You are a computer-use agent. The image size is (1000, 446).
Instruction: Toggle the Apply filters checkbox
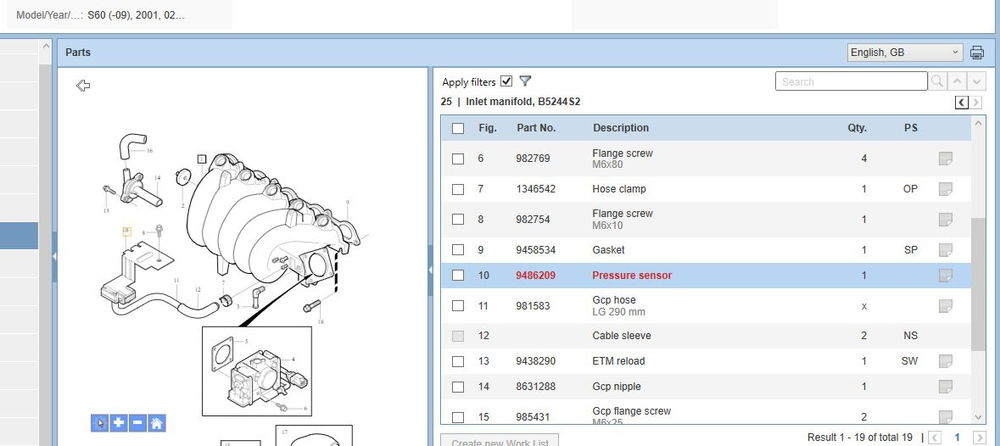506,82
